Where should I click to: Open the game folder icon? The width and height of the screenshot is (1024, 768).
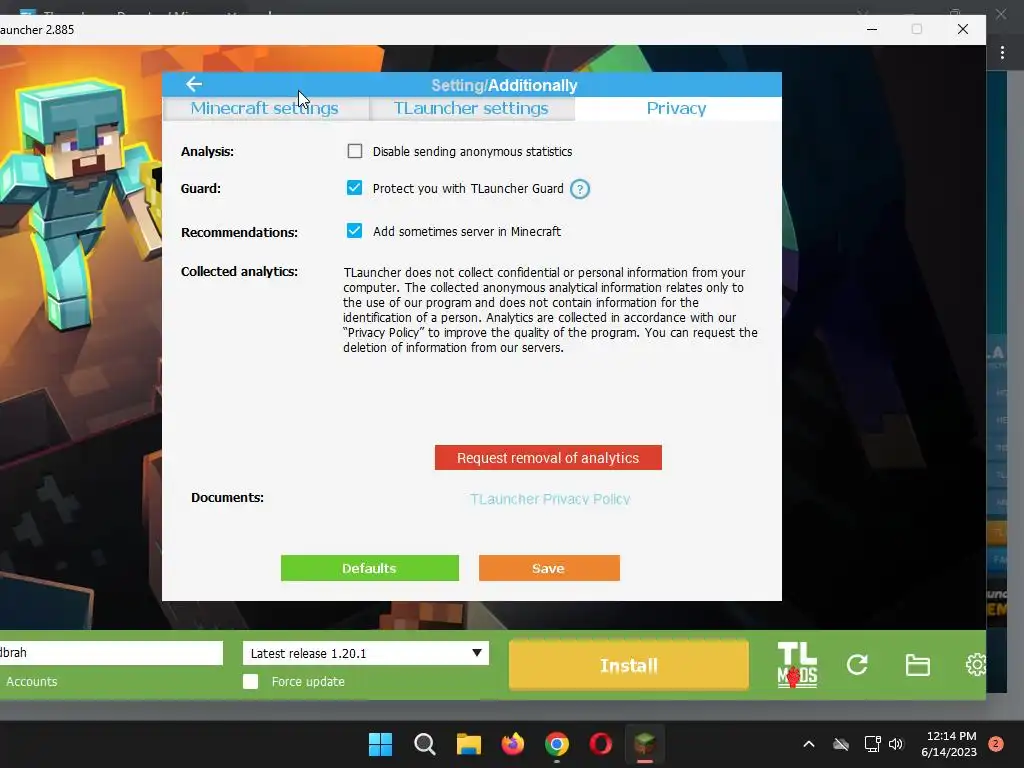coord(918,665)
